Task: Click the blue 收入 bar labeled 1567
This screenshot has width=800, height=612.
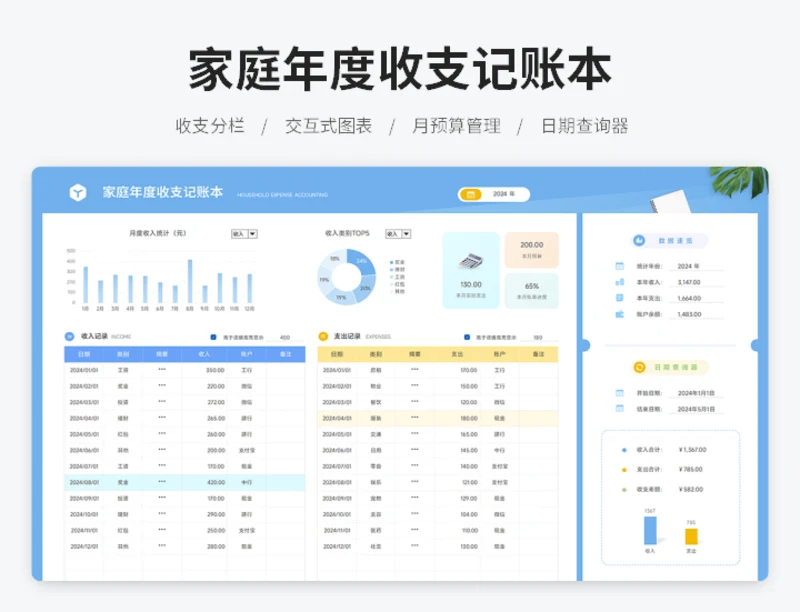Action: [x=650, y=530]
